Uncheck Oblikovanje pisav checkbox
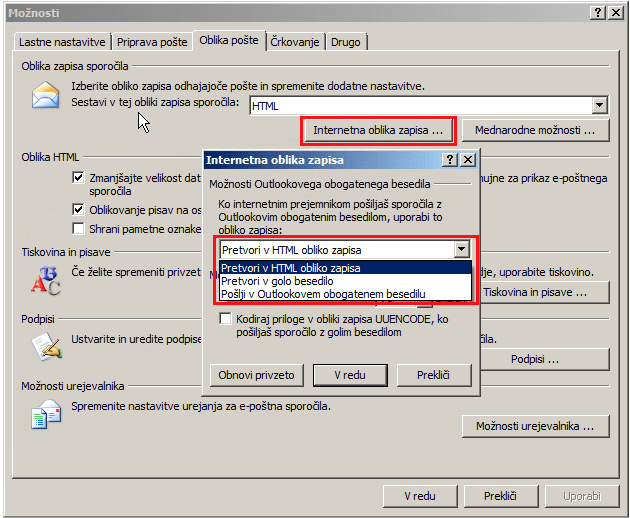 79,210
